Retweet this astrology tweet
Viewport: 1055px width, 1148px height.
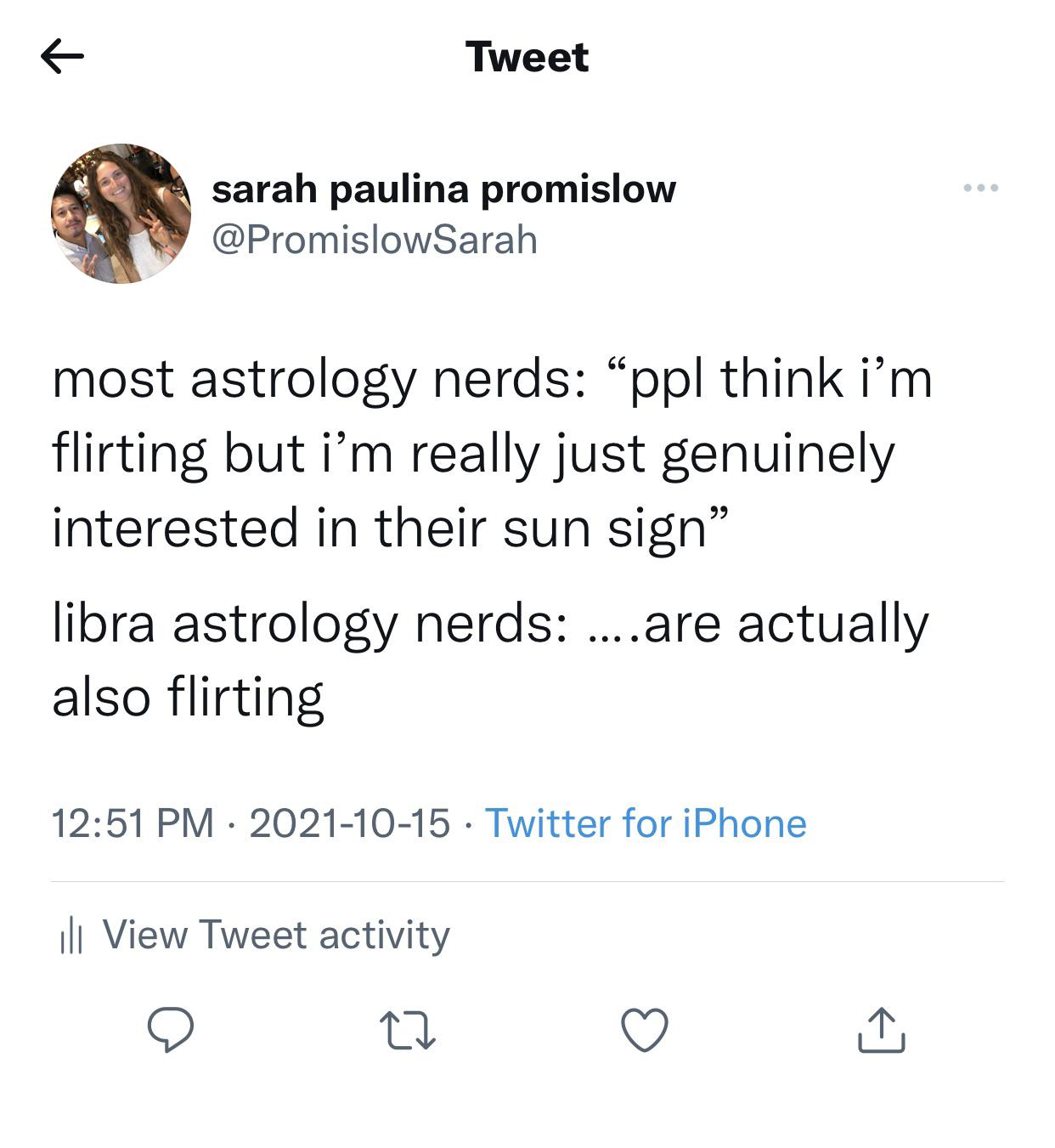coord(407,1030)
